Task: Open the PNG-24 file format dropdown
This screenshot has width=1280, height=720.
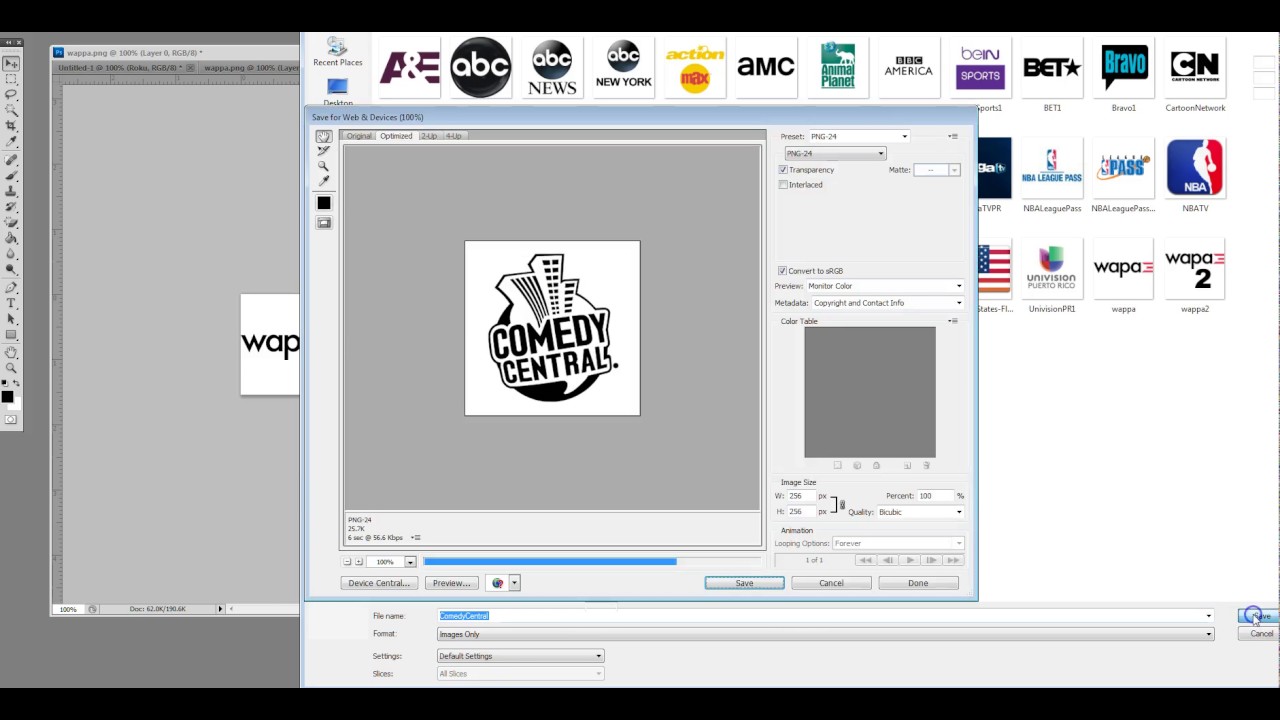Action: click(835, 153)
